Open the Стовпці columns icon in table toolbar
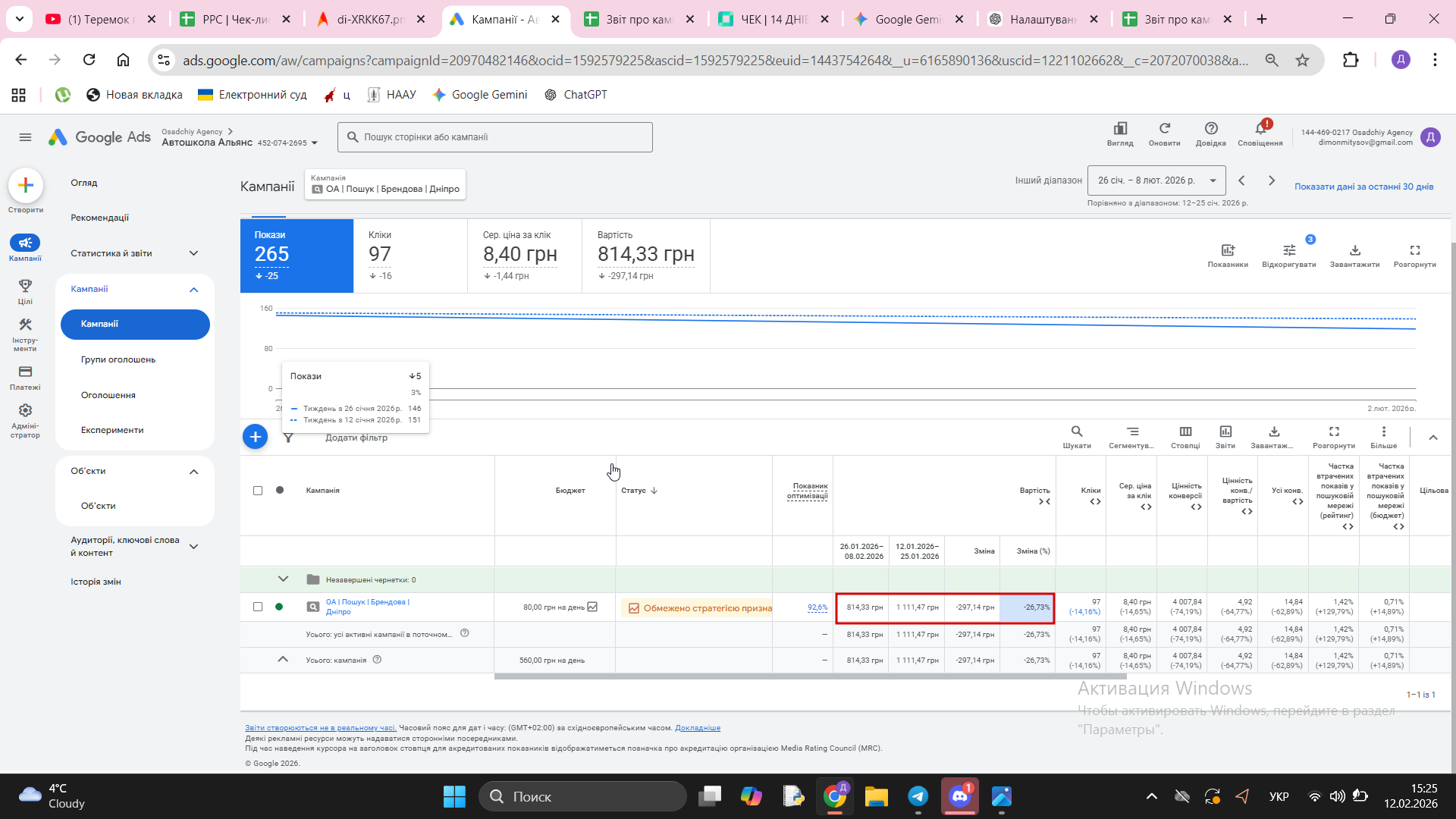Image resolution: width=1456 pixels, height=819 pixels. pyautogui.click(x=1185, y=431)
